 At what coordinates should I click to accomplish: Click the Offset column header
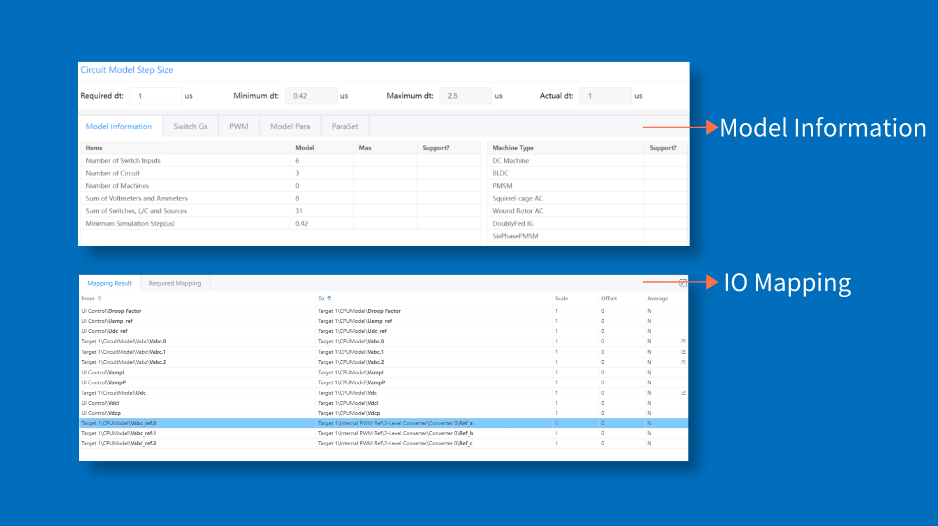point(608,298)
